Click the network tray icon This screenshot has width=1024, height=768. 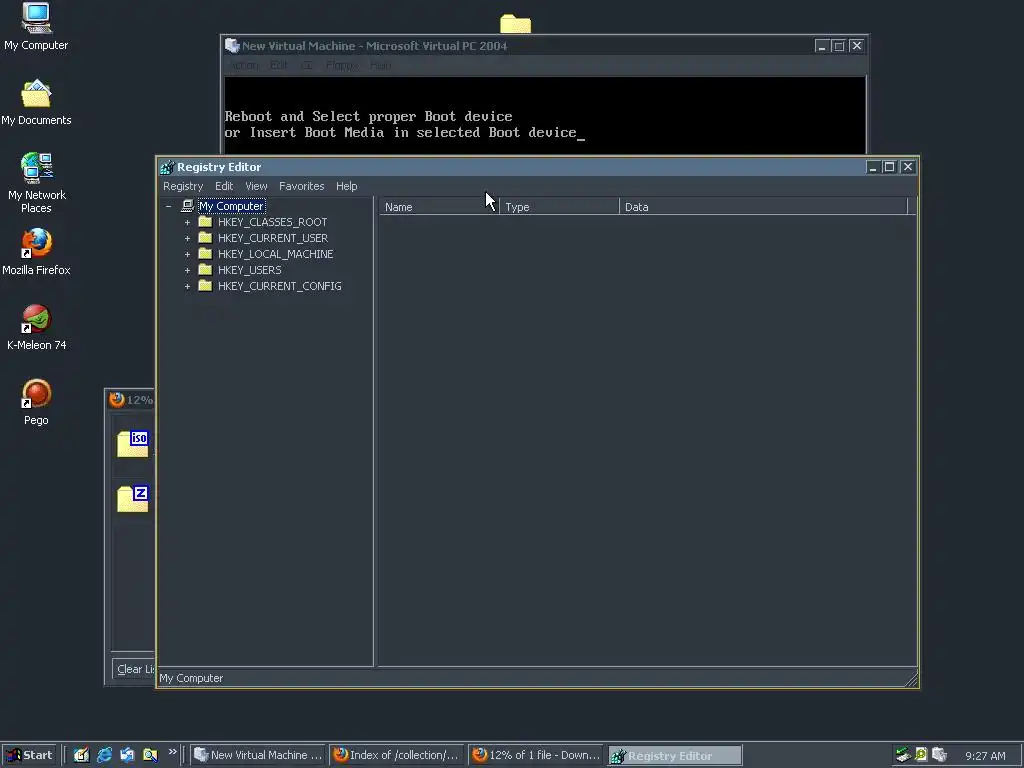click(903, 755)
